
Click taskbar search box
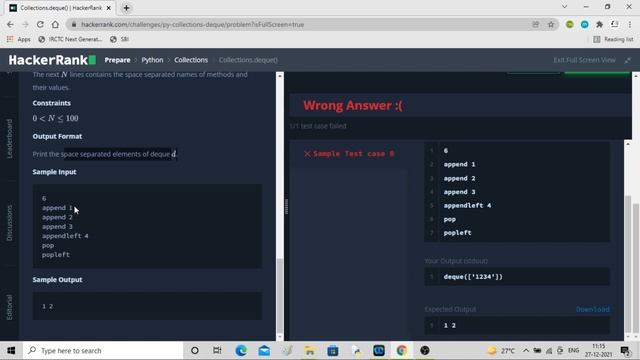click(x=103, y=351)
